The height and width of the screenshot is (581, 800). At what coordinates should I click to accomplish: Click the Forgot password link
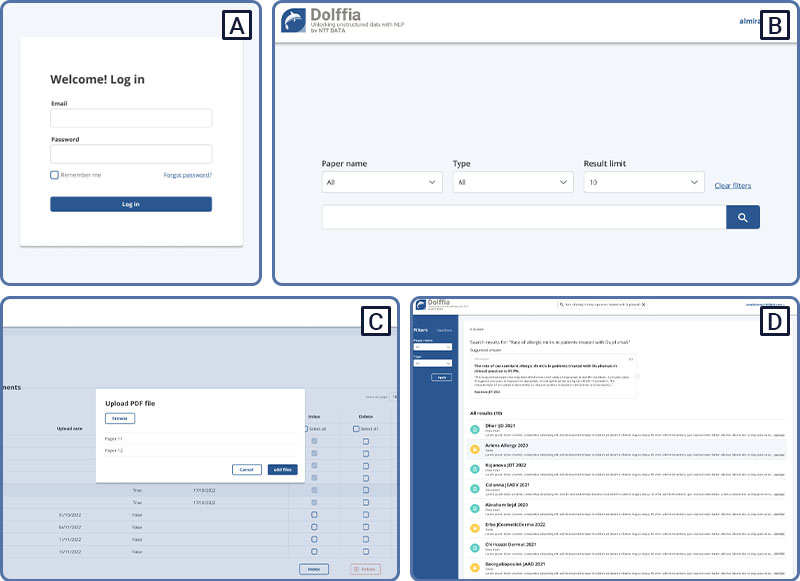(x=186, y=173)
